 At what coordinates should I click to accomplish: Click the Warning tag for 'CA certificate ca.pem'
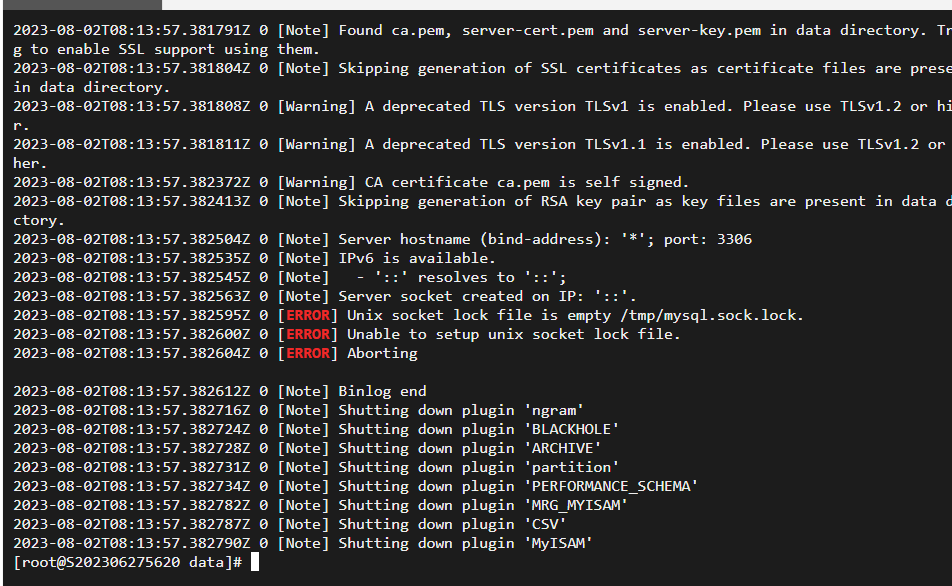(317, 182)
